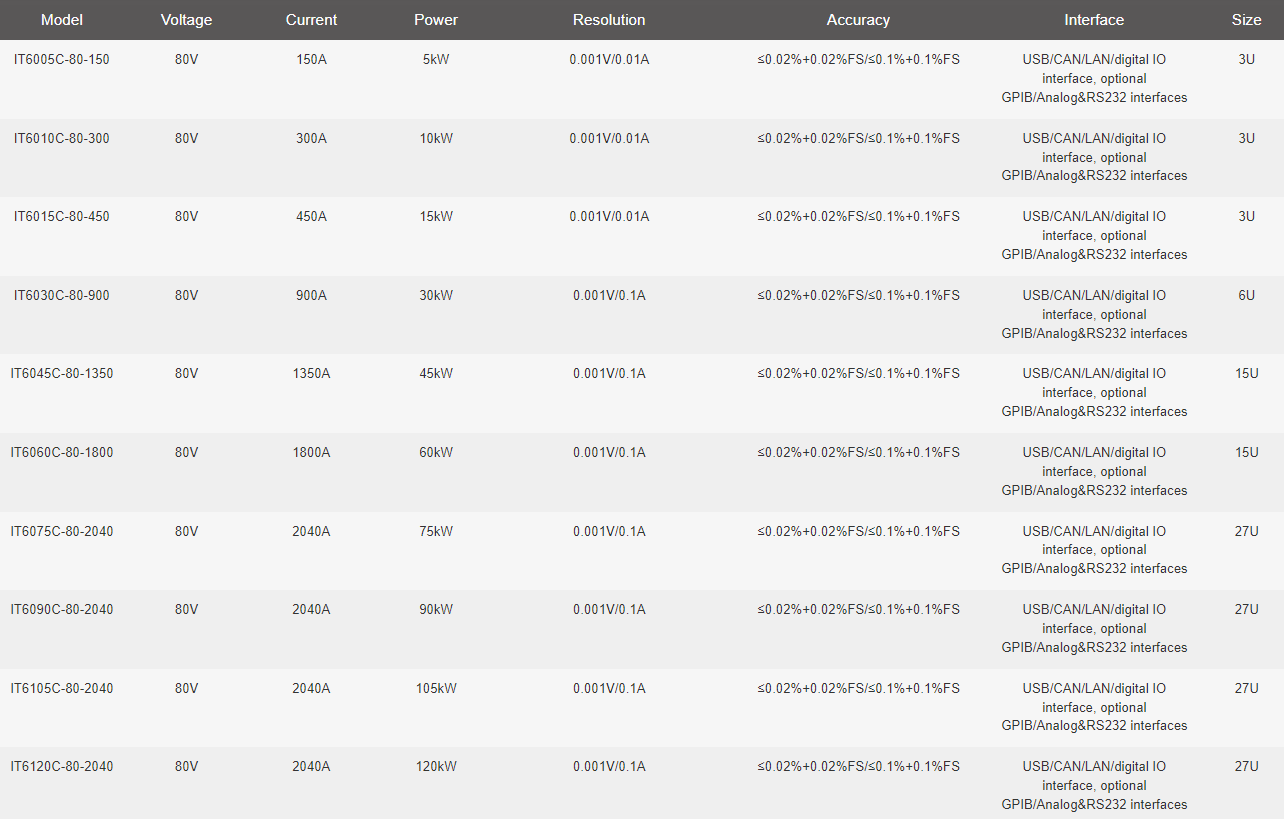Image resolution: width=1284 pixels, height=819 pixels.
Task: Click the Current column header
Action: click(x=311, y=20)
